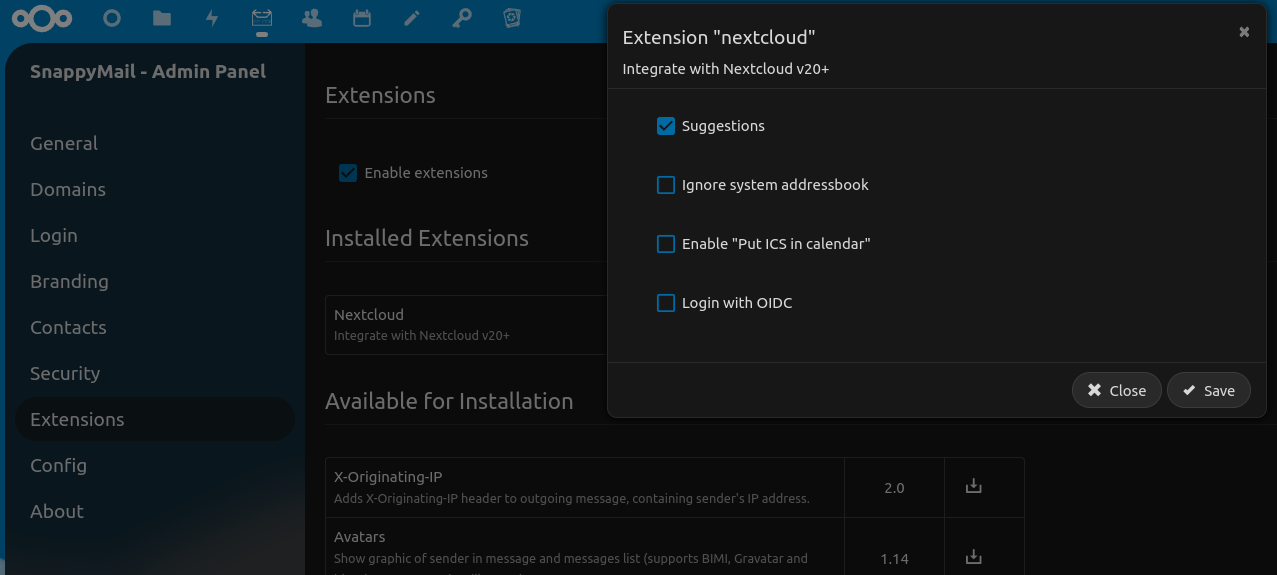This screenshot has height=575, width=1277.
Task: Open the Passwords key icon
Action: point(462,18)
